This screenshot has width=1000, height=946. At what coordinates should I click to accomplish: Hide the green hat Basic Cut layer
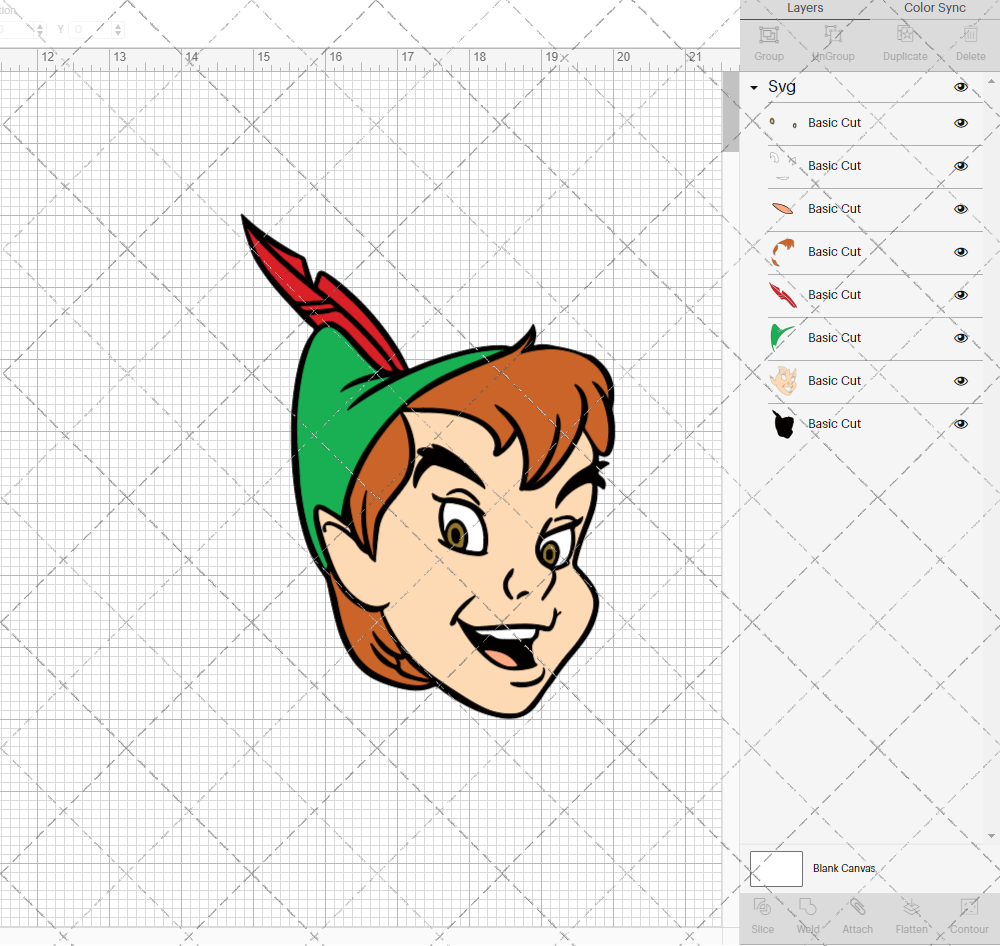pos(960,338)
